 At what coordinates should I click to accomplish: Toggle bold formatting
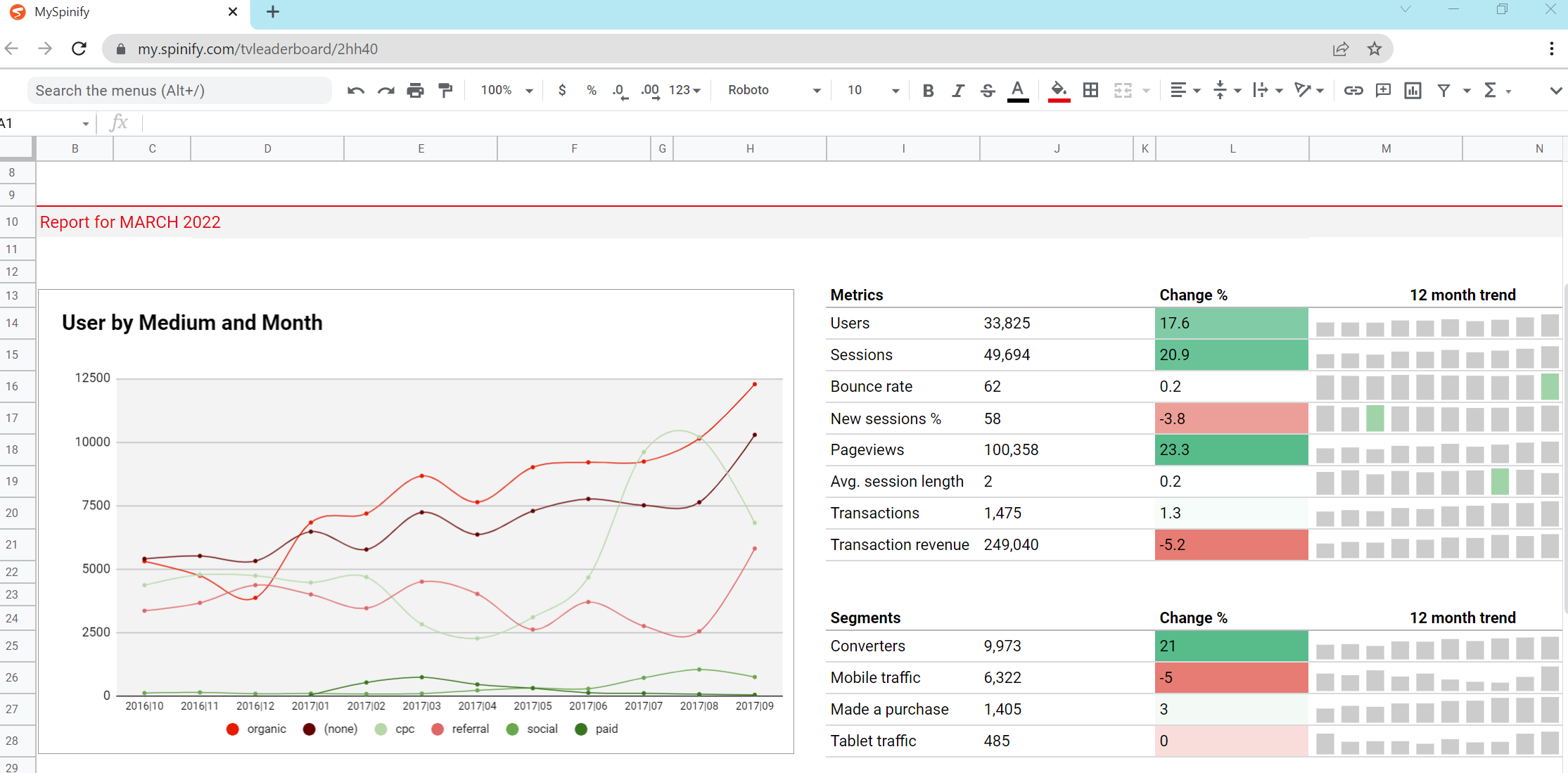(928, 90)
